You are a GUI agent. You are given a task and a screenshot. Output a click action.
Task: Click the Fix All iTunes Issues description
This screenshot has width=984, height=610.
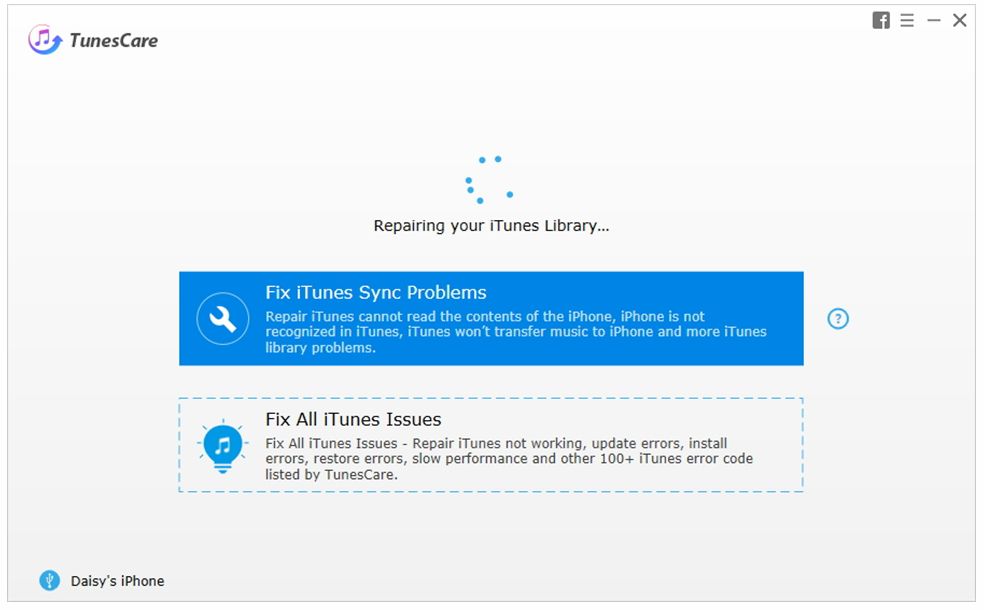coord(509,459)
